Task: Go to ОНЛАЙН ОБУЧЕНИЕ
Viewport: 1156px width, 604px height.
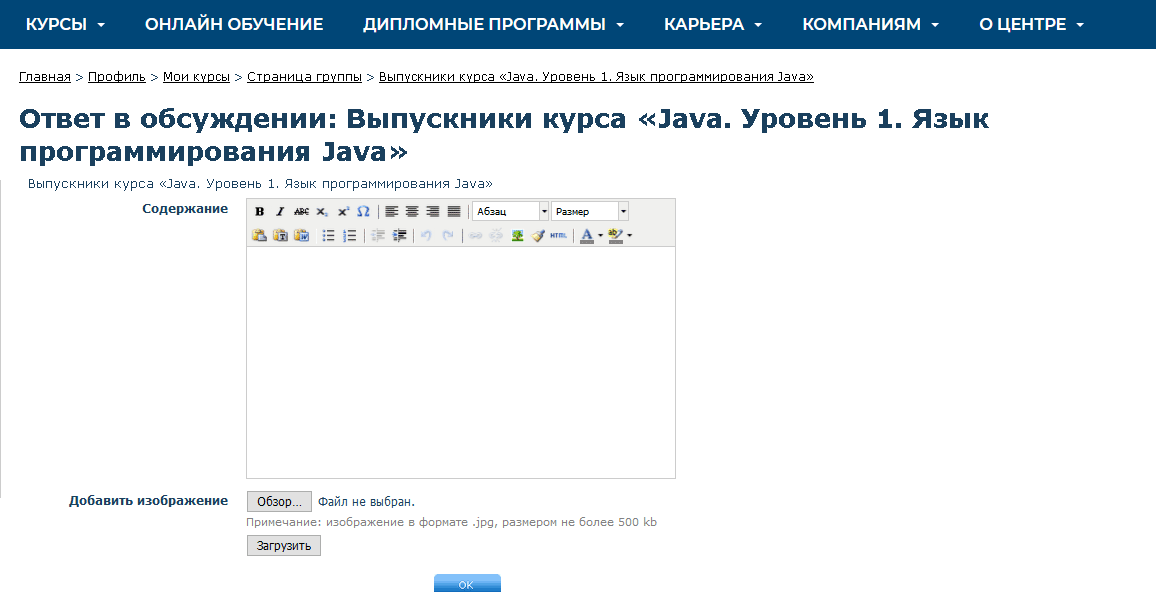Action: click(x=234, y=24)
